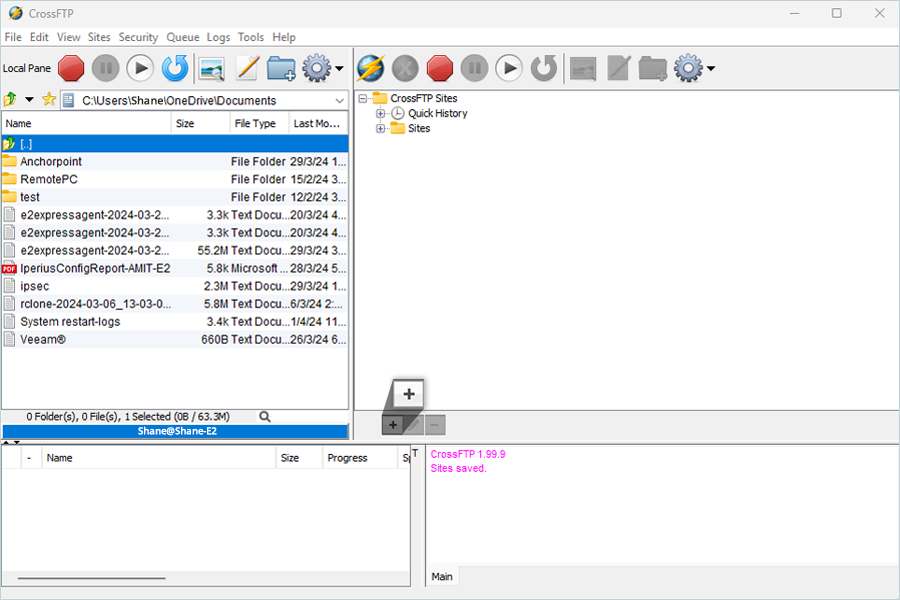Open the View menu
Screen dimensions: 900x600
68,37
